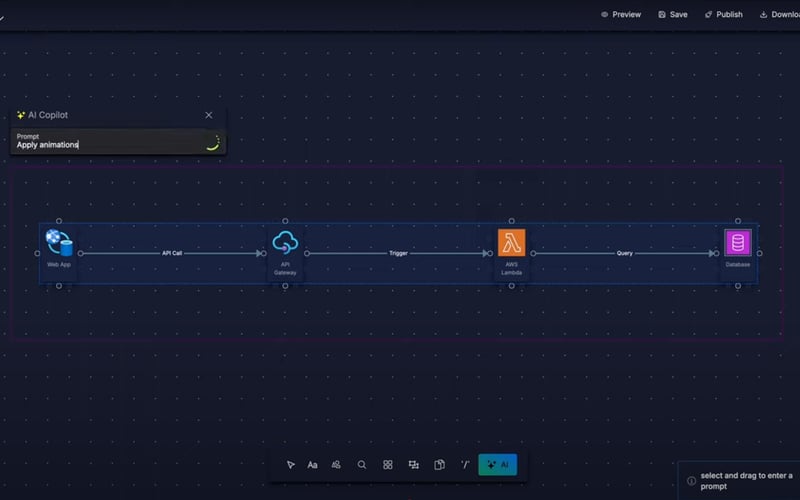
Task: Click the info icon in hint toast
Action: pos(691,481)
